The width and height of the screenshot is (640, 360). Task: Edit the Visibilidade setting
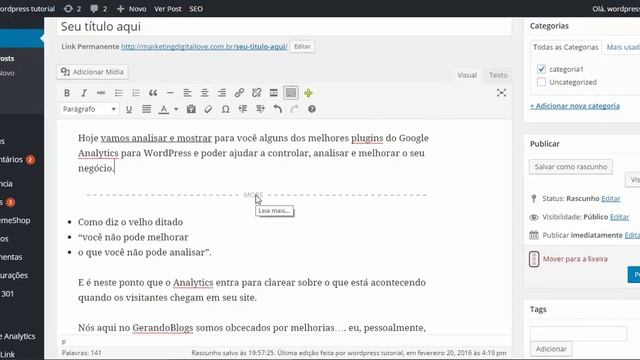tap(619, 217)
